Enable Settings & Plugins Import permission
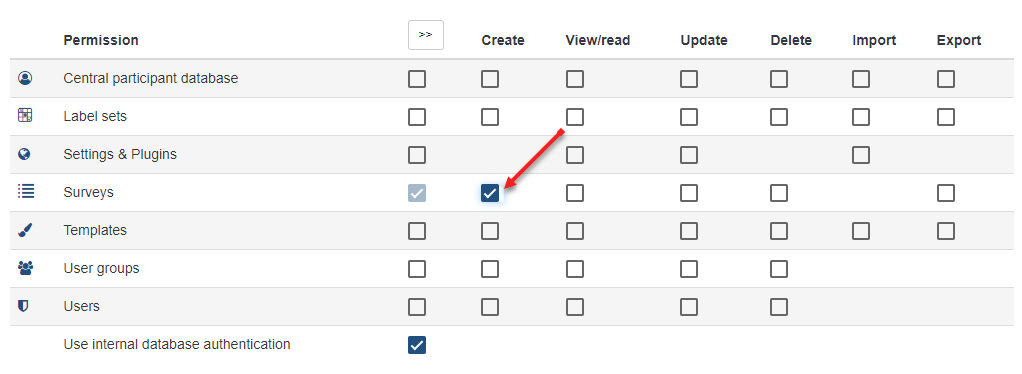Viewport: 1022px width, 374px height. click(x=861, y=155)
